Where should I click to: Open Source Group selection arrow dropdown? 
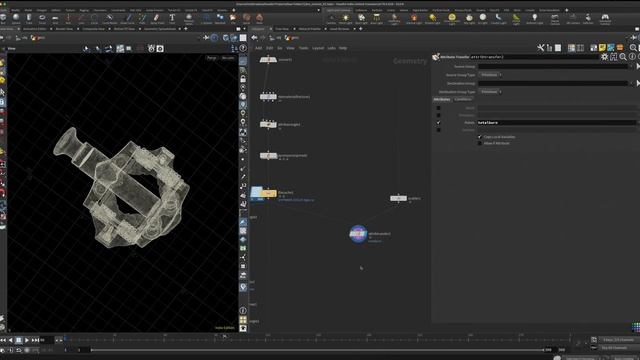point(631,66)
